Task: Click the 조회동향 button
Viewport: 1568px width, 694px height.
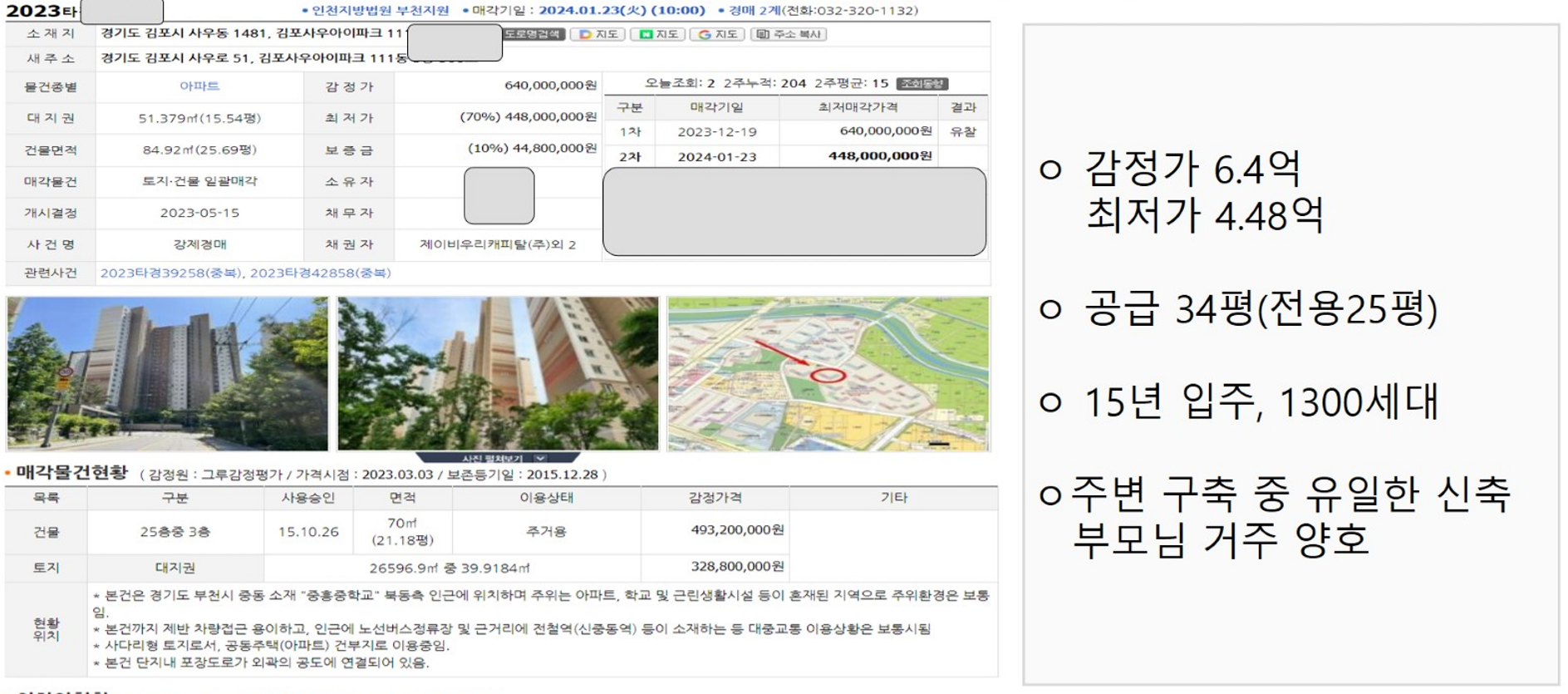Action: (922, 83)
